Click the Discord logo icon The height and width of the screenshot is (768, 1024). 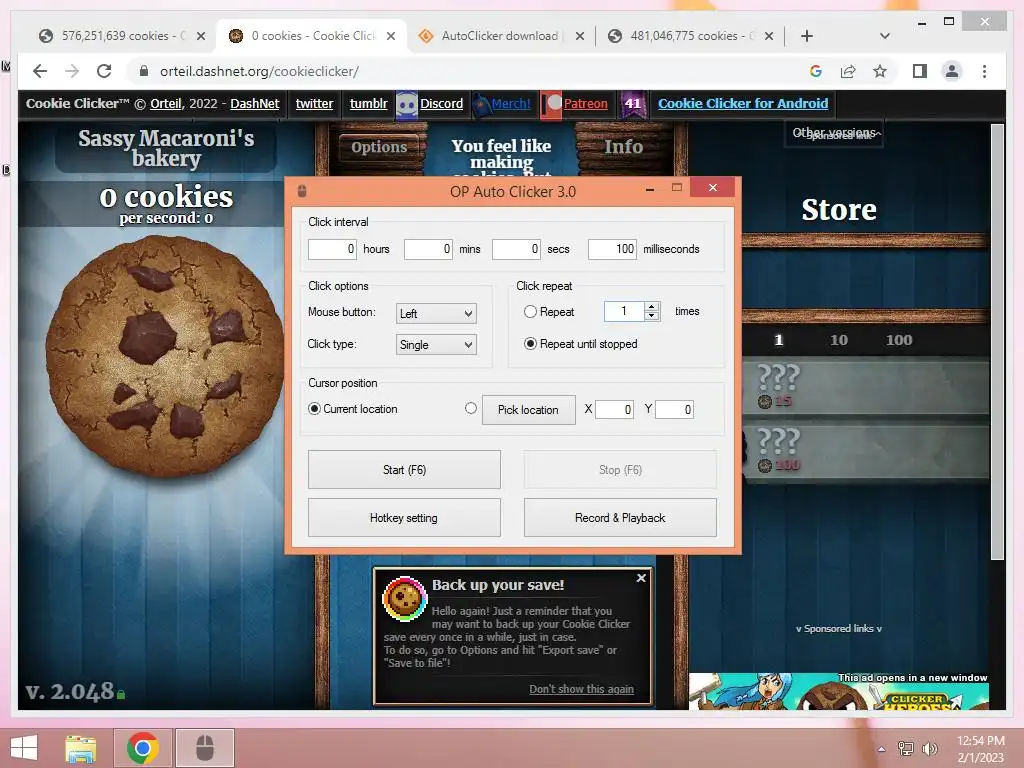406,104
